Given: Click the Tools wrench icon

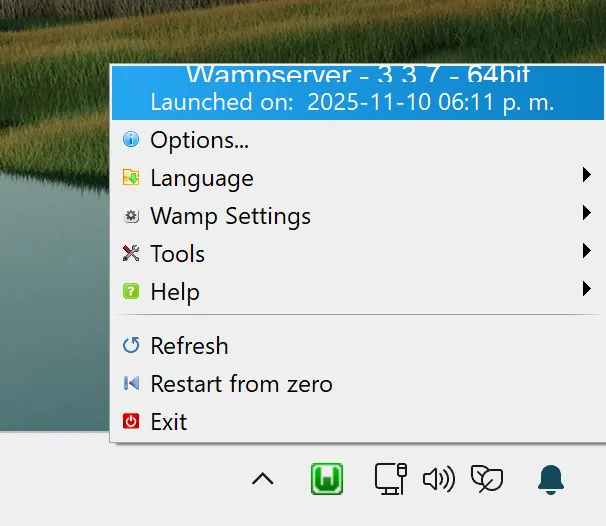Looking at the screenshot, I should pyautogui.click(x=131, y=254).
